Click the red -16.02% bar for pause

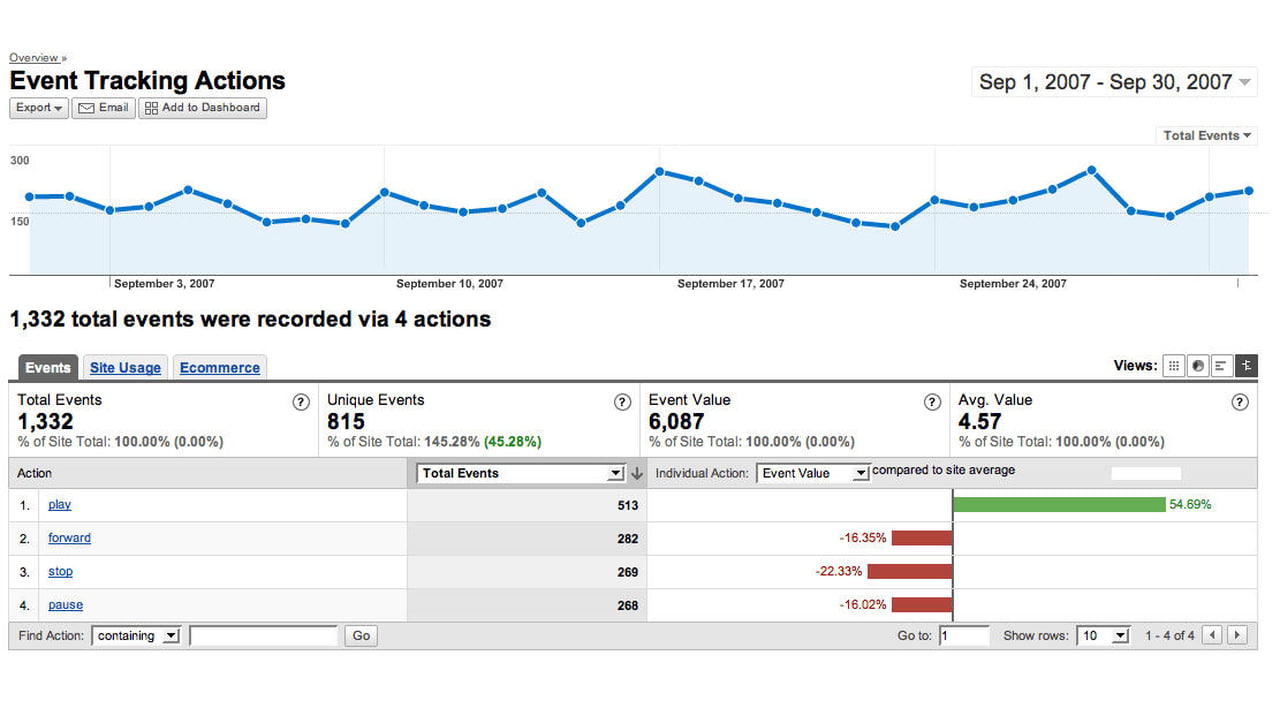(x=922, y=605)
